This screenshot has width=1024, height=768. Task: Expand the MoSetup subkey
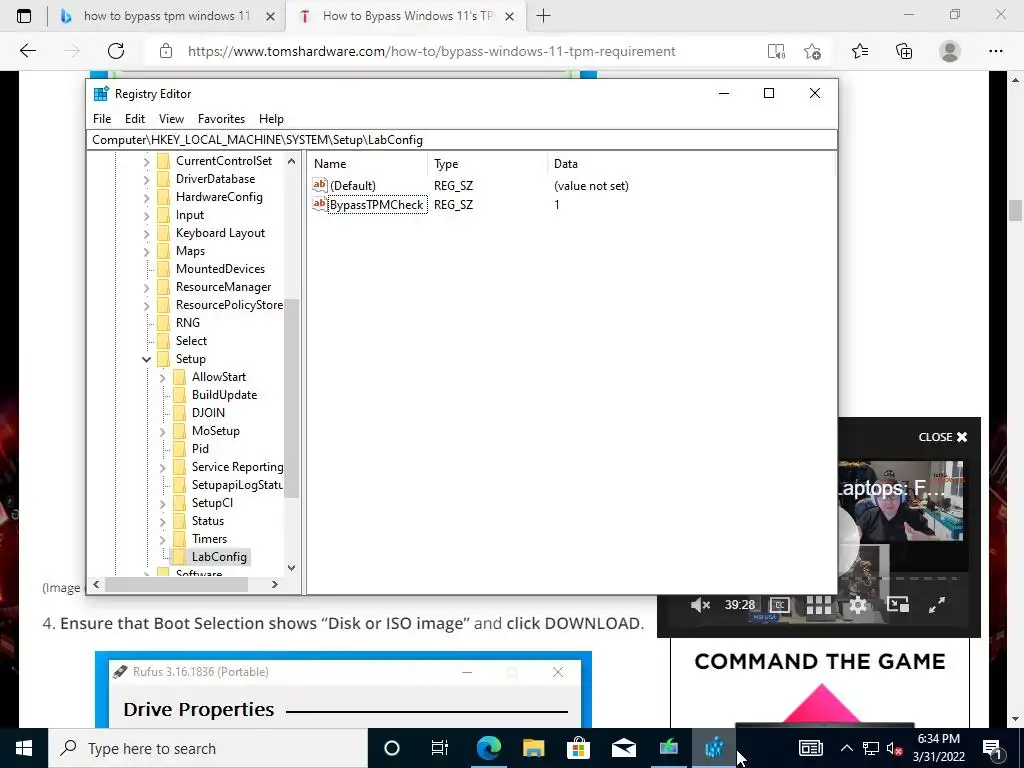coord(163,432)
